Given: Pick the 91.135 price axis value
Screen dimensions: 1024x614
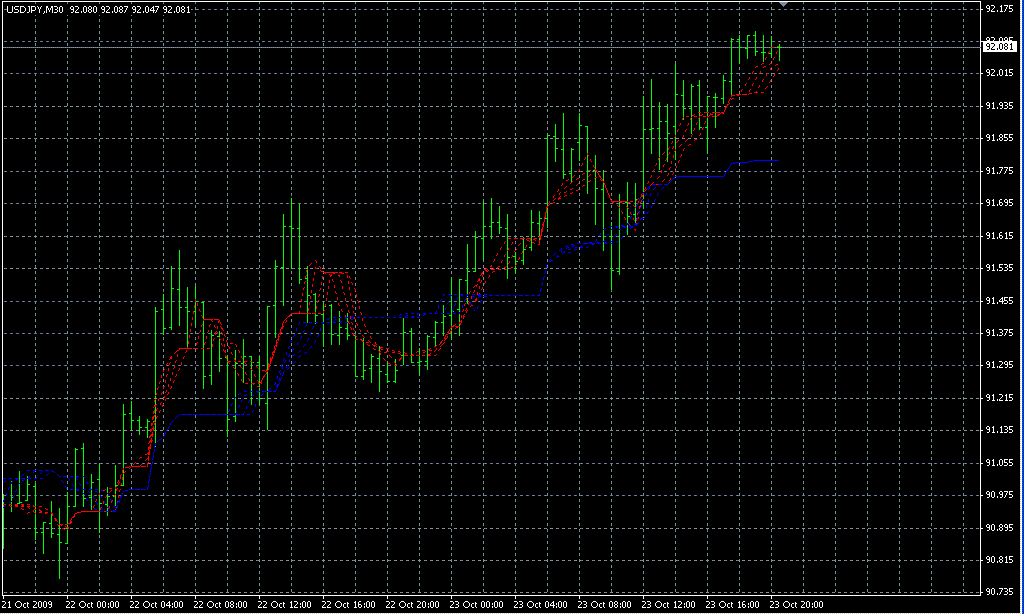Looking at the screenshot, I should point(999,430).
